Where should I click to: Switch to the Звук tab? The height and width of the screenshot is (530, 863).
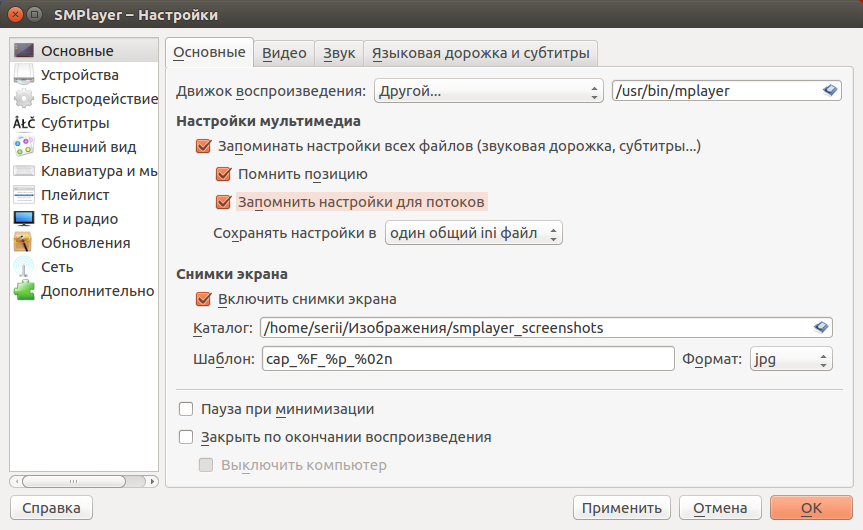click(x=339, y=53)
